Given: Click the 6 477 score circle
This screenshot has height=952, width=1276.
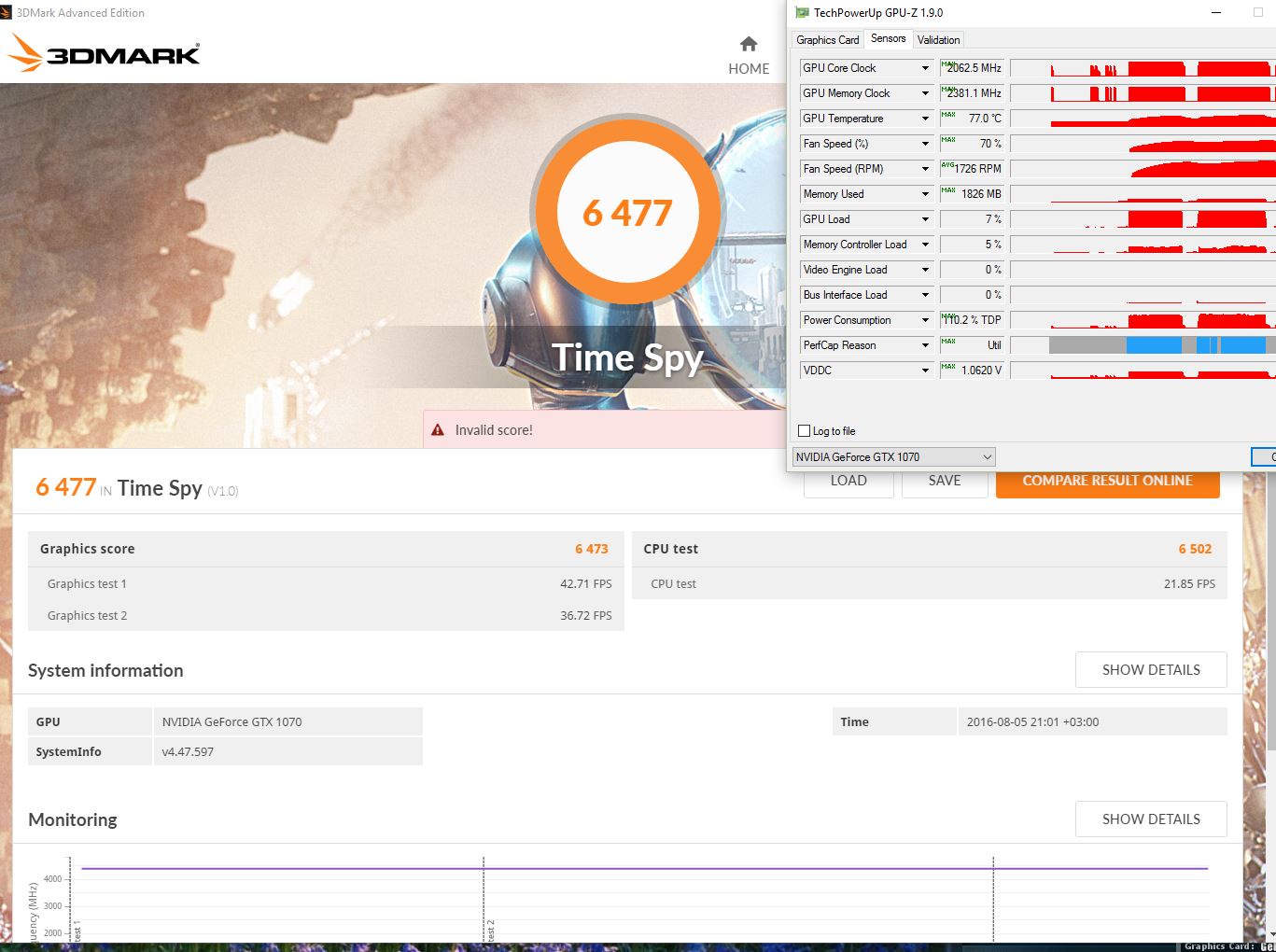Looking at the screenshot, I should [627, 213].
